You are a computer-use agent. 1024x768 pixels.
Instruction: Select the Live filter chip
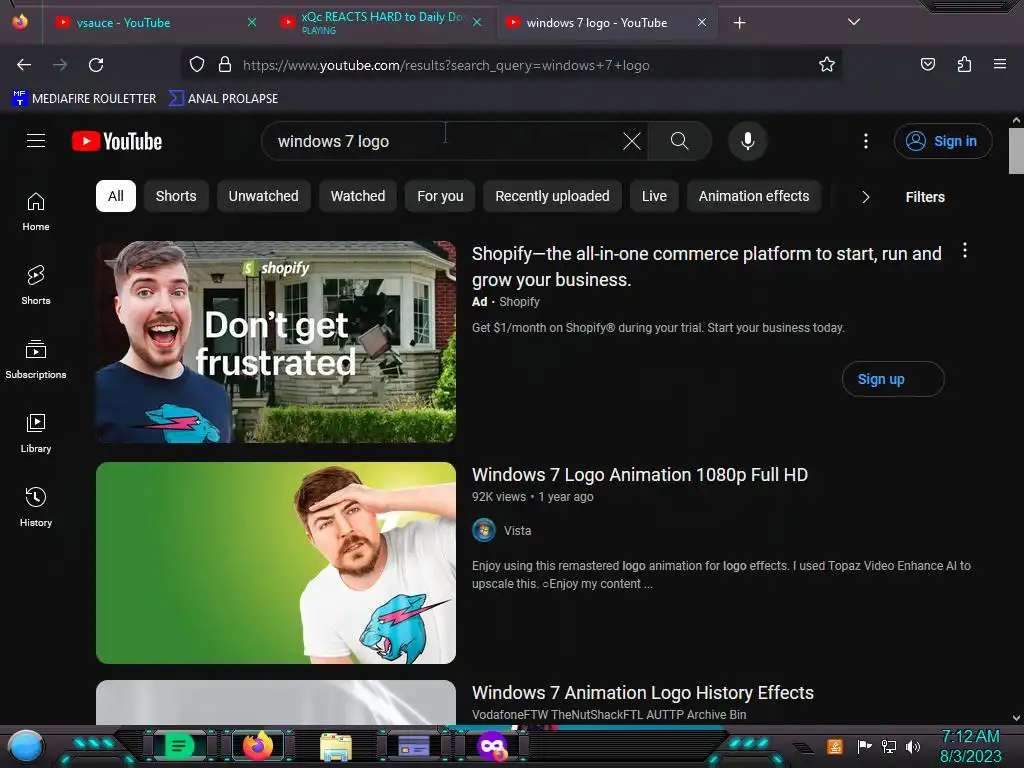pos(654,196)
